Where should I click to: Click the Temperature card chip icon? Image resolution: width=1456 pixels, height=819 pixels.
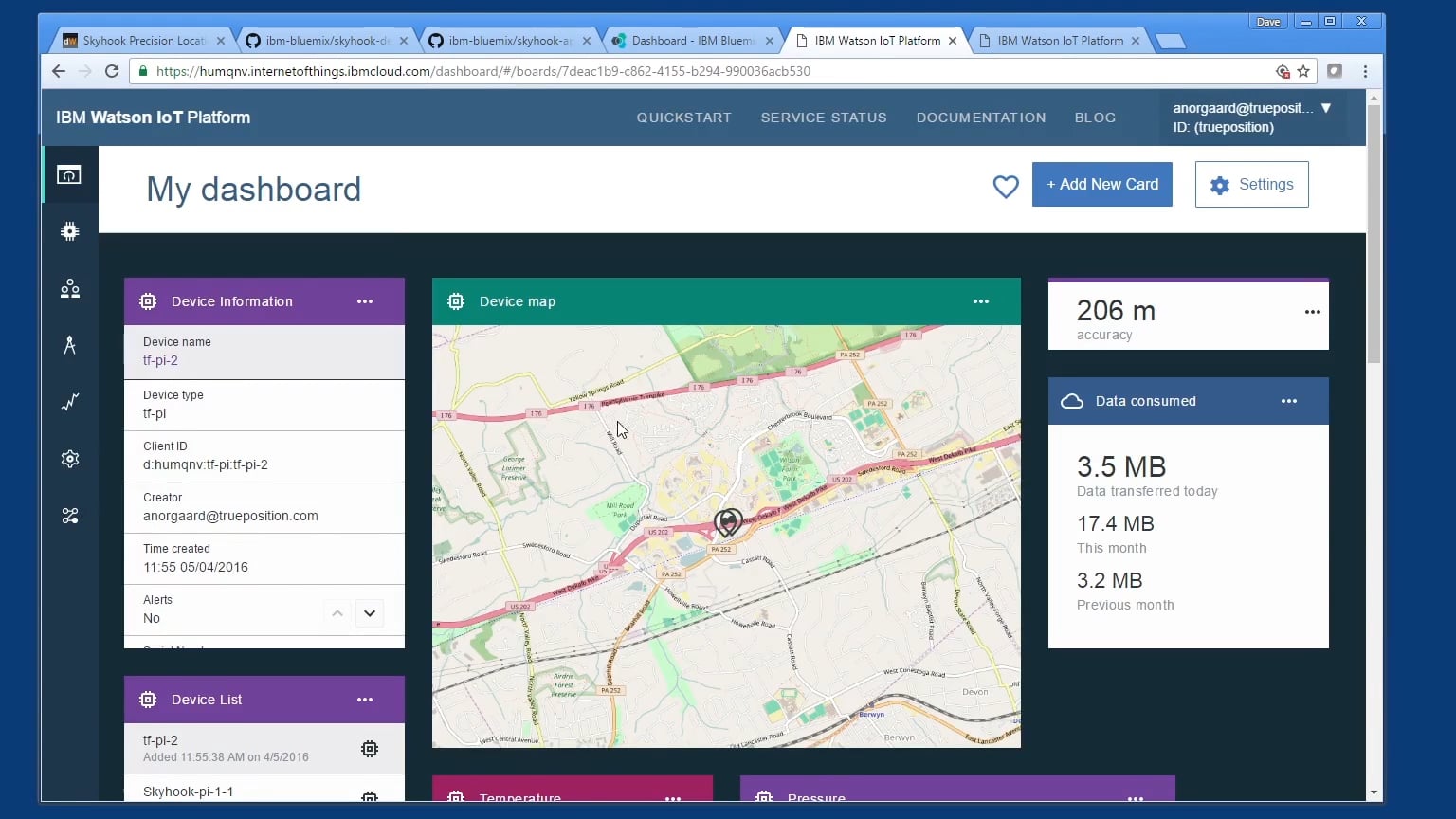click(456, 797)
